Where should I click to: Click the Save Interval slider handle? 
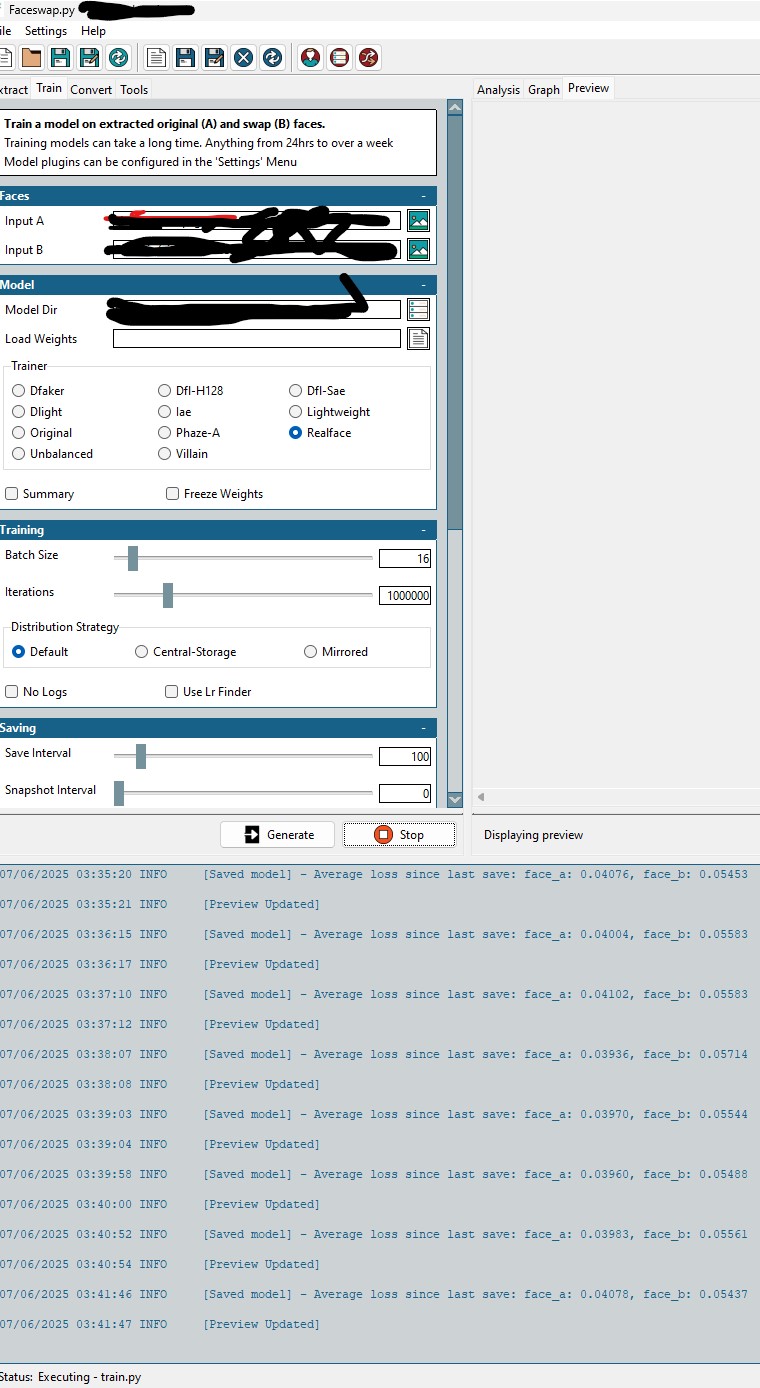click(x=141, y=756)
